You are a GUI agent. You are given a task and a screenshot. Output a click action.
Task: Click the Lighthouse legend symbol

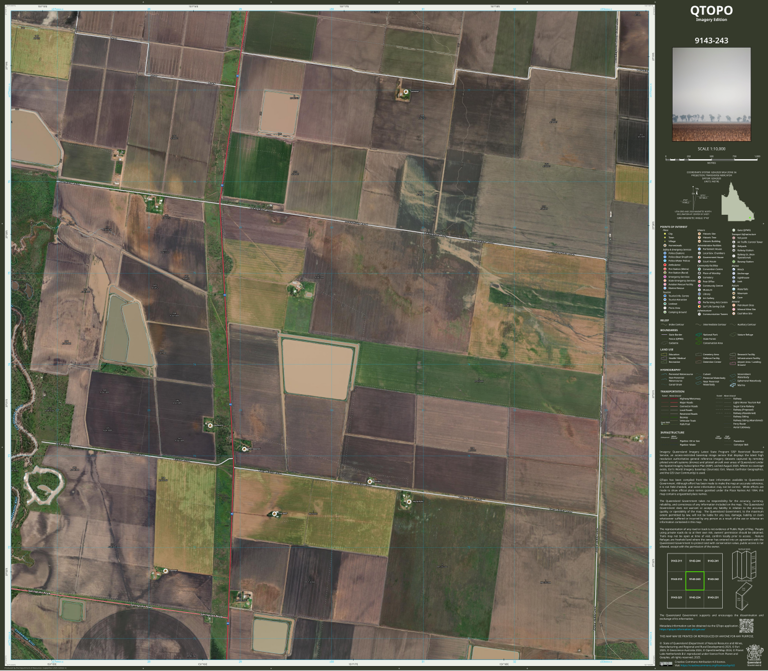(x=734, y=278)
